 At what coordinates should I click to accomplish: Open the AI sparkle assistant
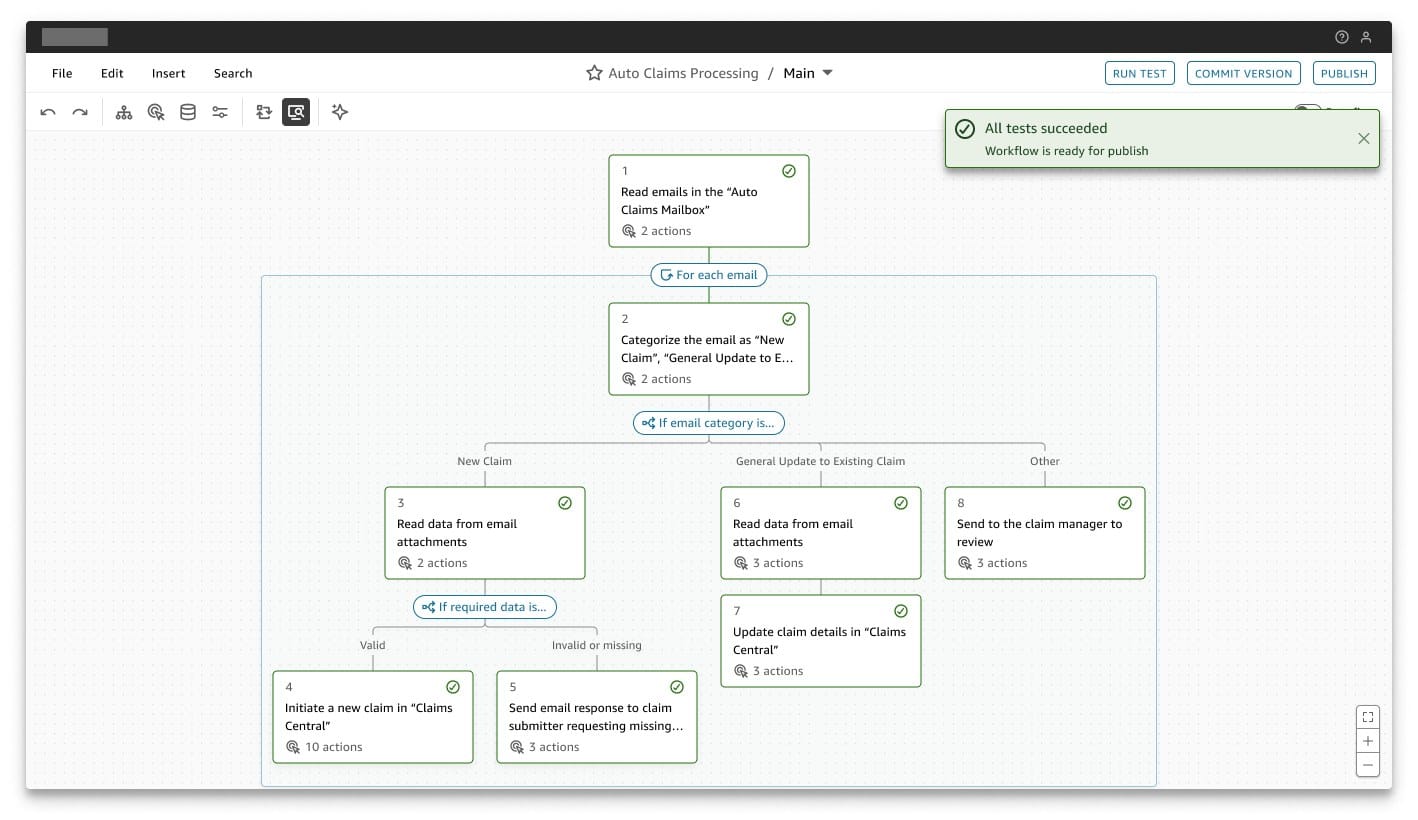[x=340, y=112]
